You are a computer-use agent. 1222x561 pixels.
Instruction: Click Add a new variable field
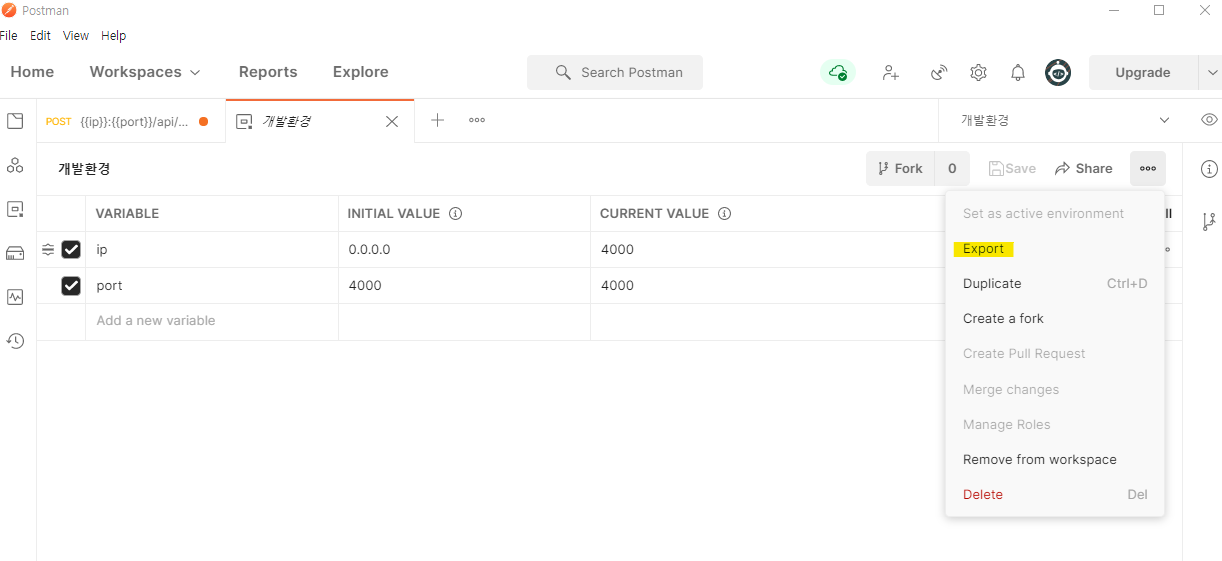click(x=212, y=321)
